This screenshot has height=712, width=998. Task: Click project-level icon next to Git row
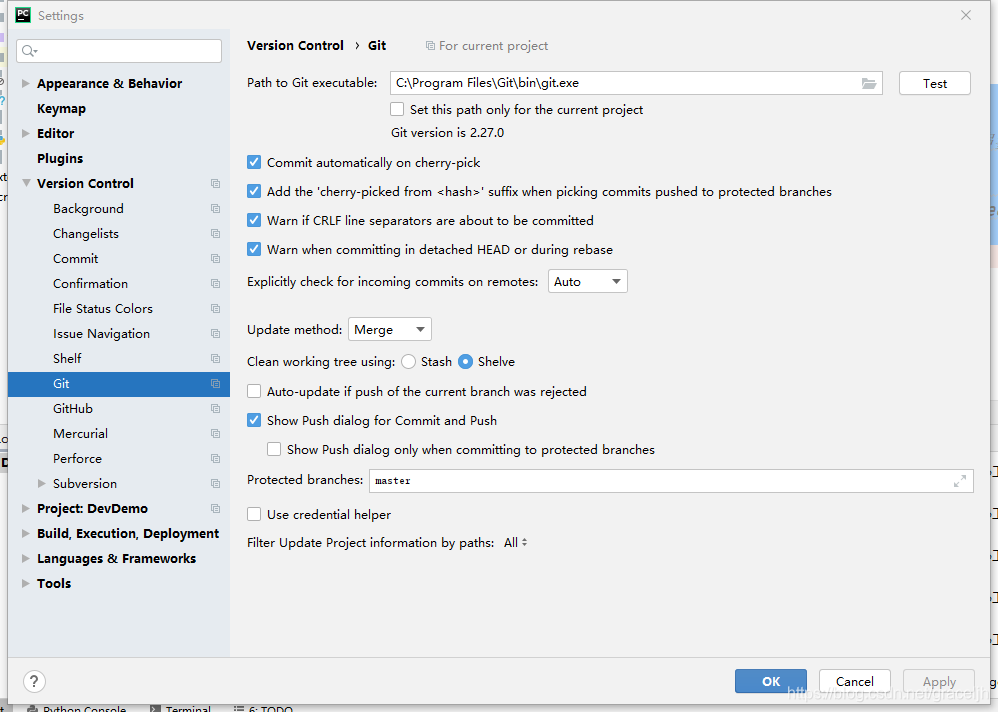pyautogui.click(x=216, y=384)
